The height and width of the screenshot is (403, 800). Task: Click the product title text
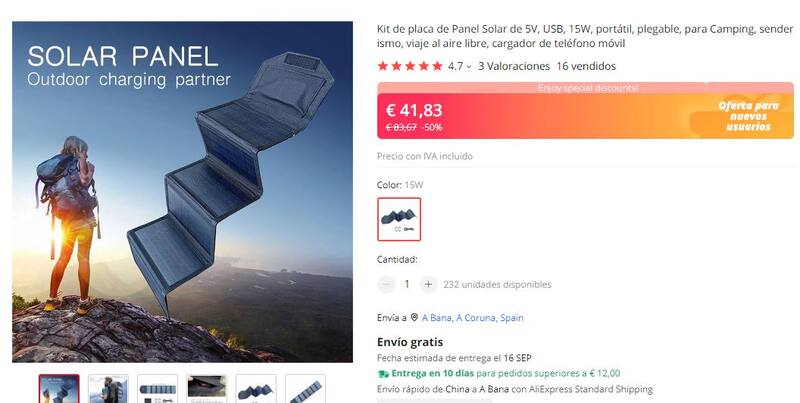point(585,36)
